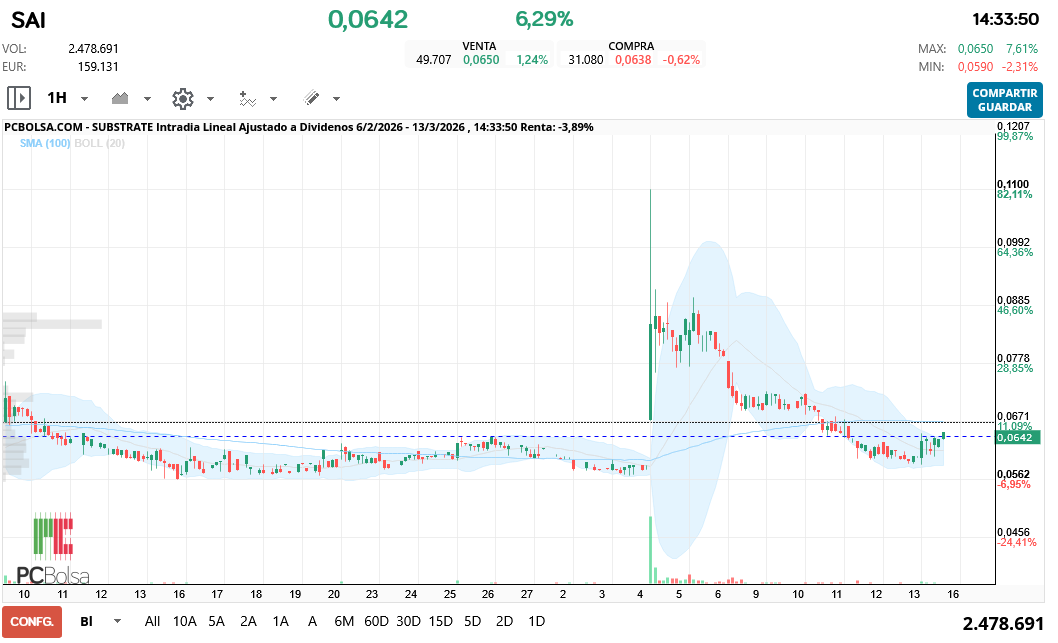1058x643 pixels.
Task: Click the All range option
Action: 152,621
